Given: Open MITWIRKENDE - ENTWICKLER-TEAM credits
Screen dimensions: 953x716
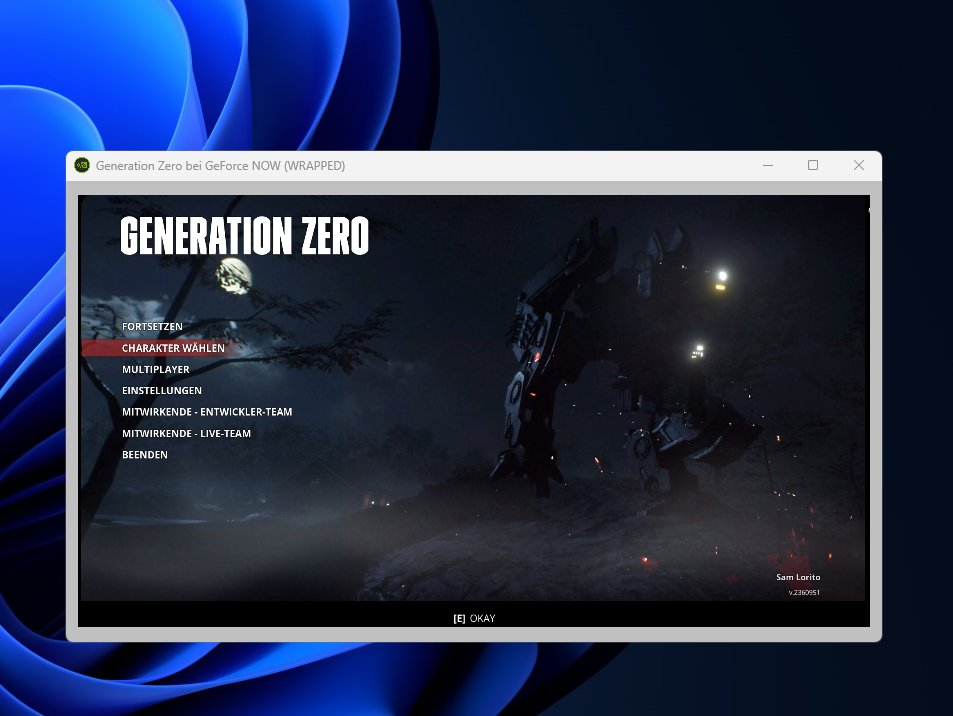Looking at the screenshot, I should coord(207,411).
